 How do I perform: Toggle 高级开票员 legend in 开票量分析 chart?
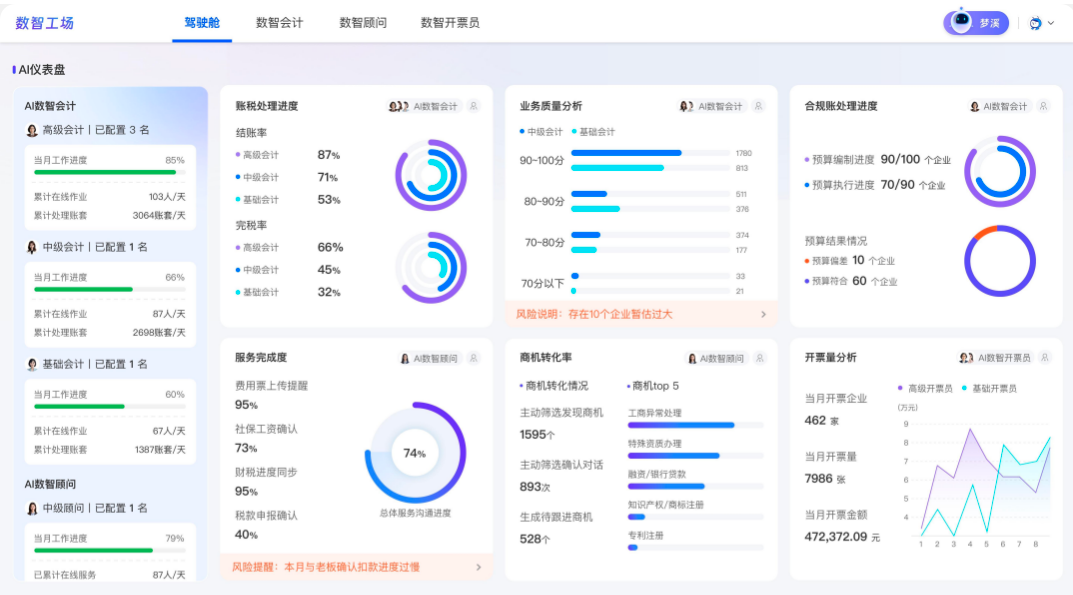coord(925,388)
